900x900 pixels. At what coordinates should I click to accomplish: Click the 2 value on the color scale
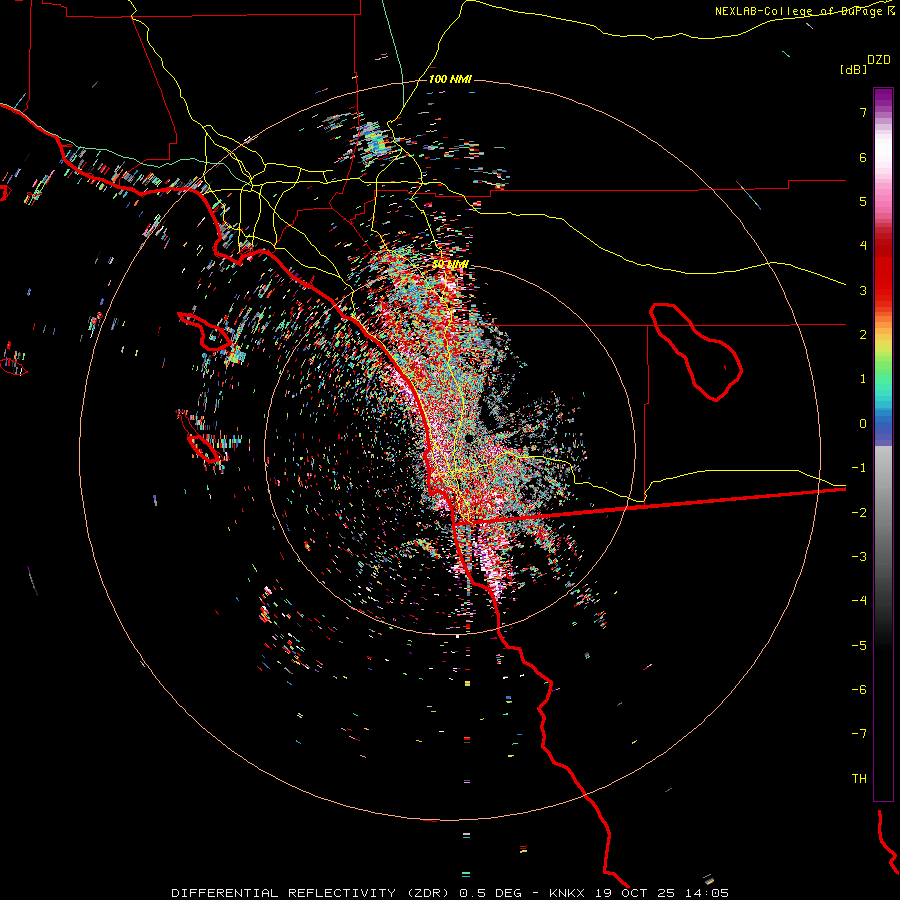pos(863,335)
